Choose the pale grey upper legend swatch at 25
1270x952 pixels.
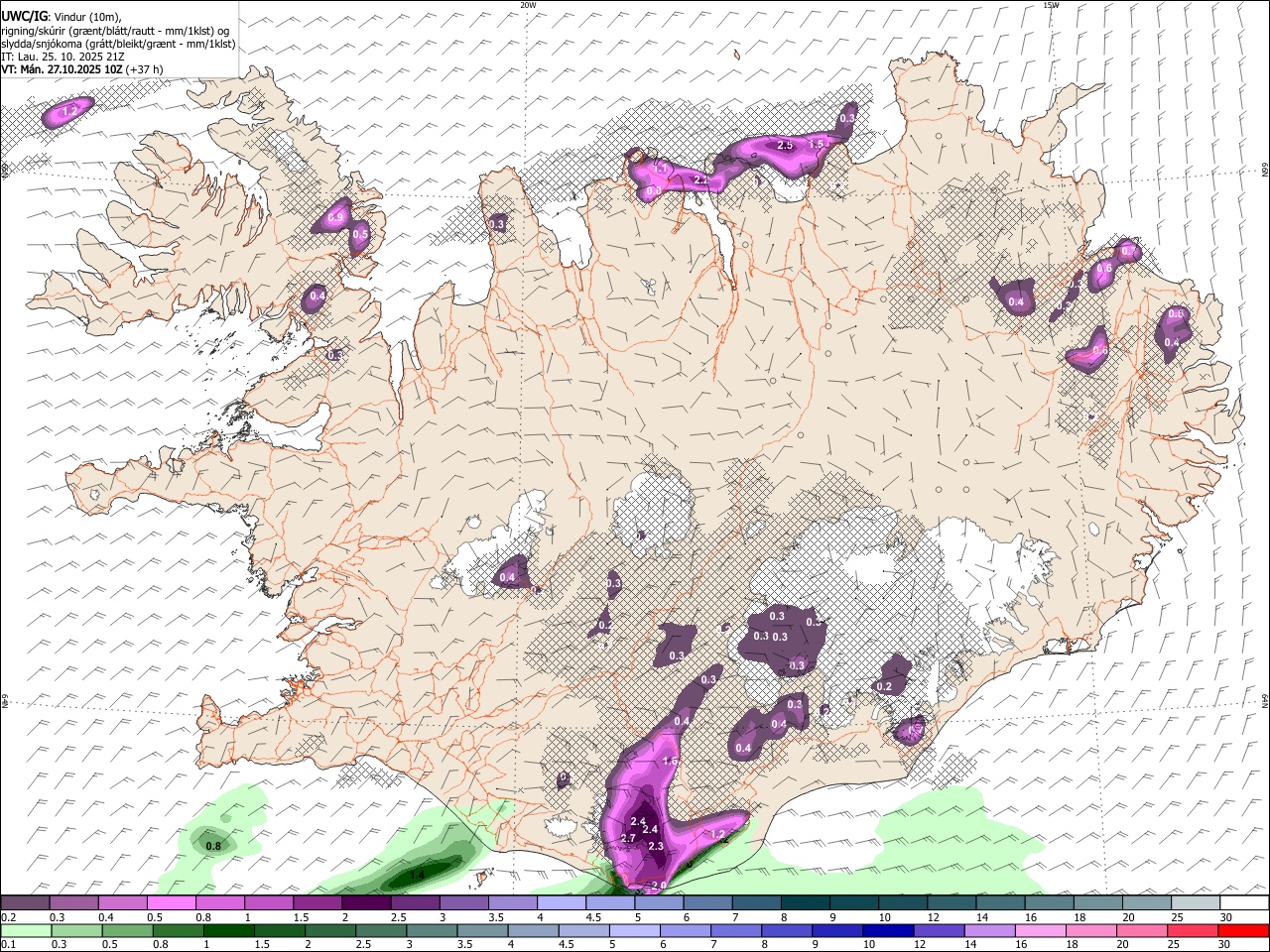(1195, 903)
